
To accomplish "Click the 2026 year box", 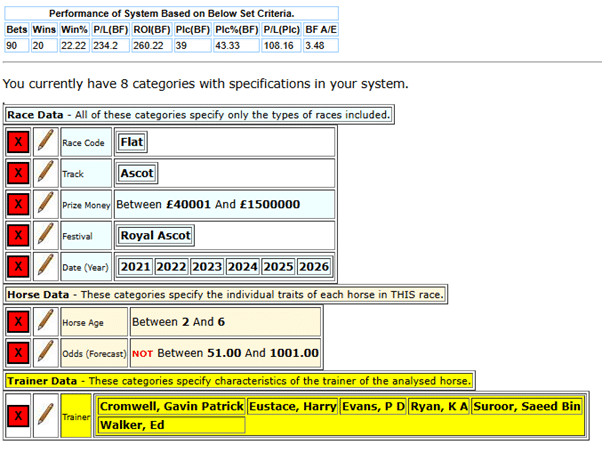I will 314,267.
